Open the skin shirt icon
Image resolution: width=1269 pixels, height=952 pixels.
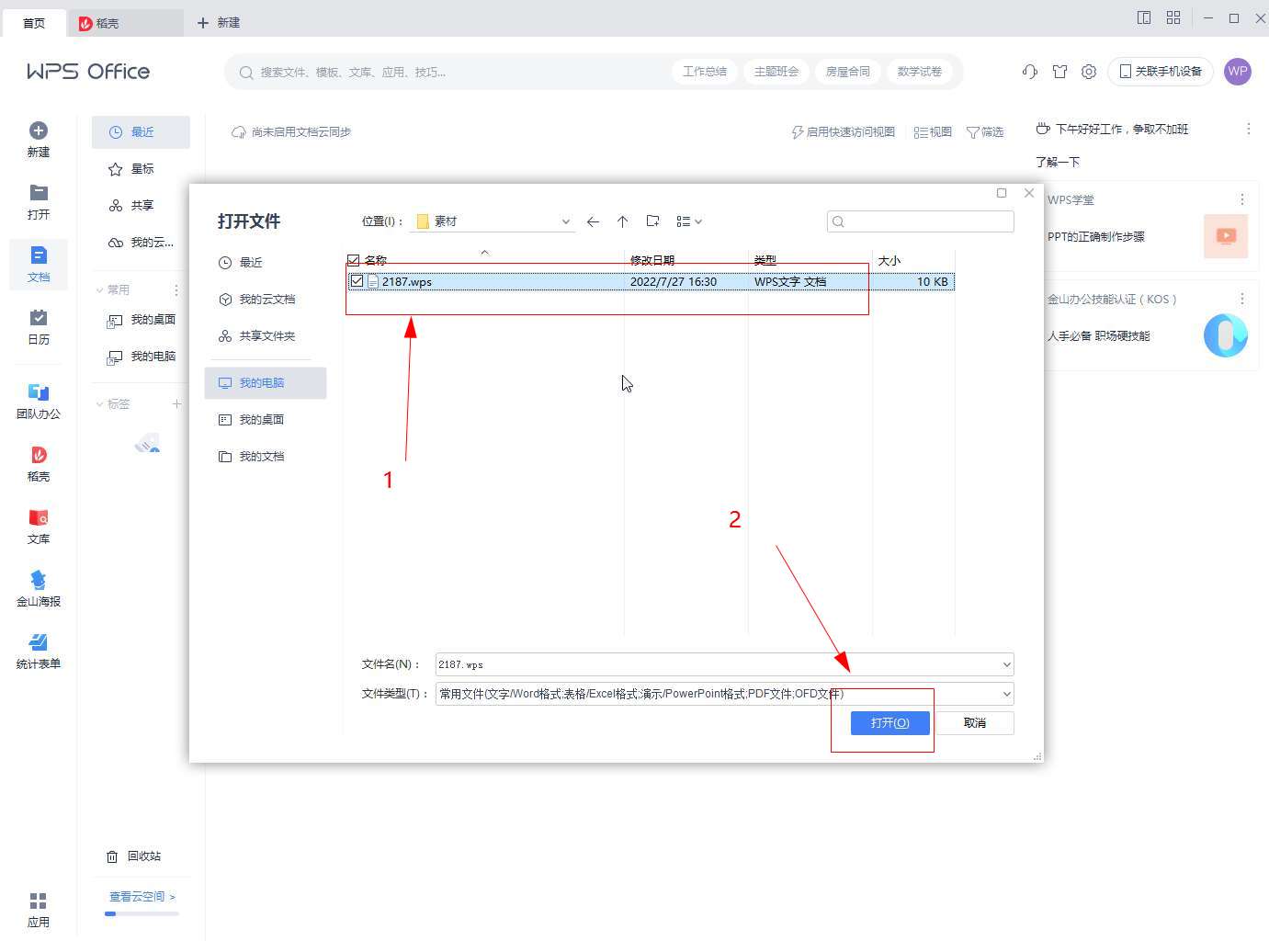[x=1059, y=72]
